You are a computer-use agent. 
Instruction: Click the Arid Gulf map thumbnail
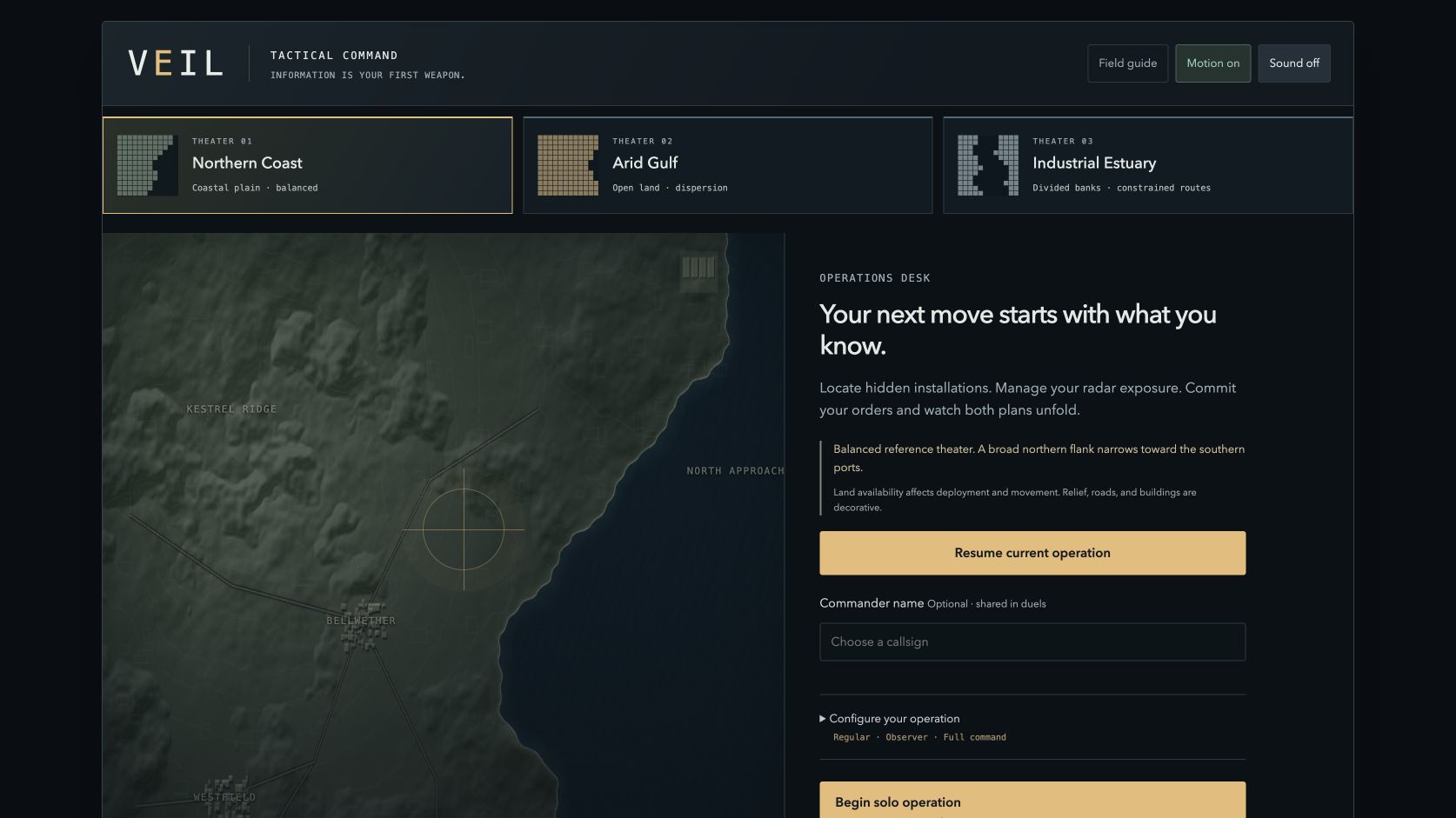tap(568, 165)
